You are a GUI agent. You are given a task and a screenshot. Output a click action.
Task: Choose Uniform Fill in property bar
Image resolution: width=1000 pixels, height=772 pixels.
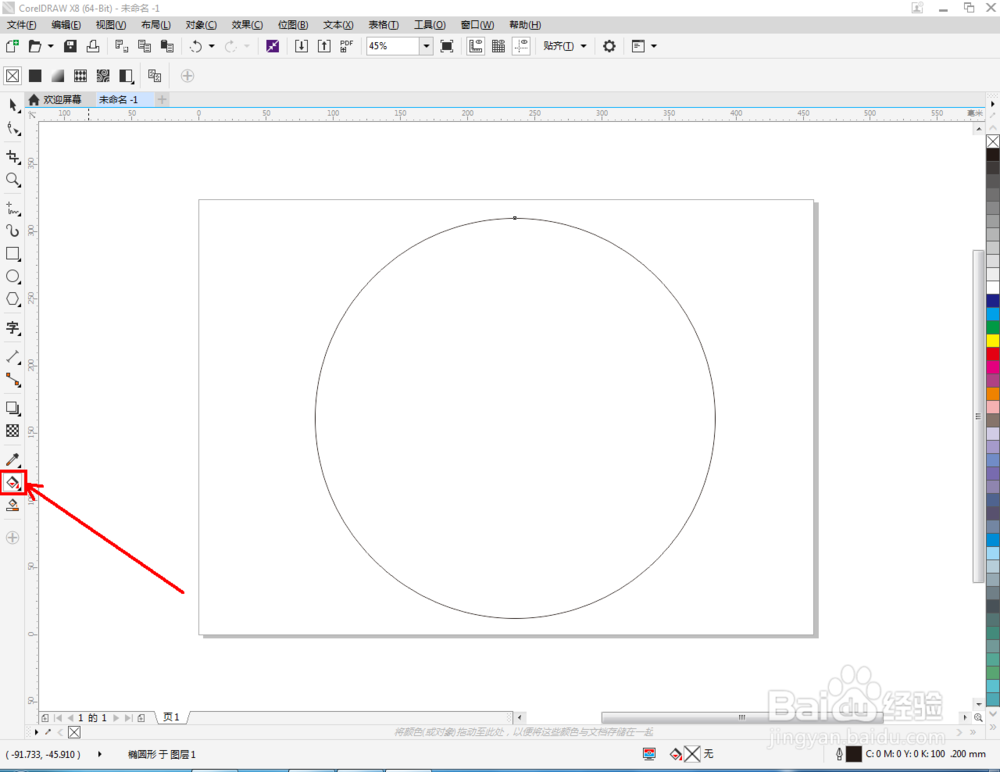click(35, 76)
